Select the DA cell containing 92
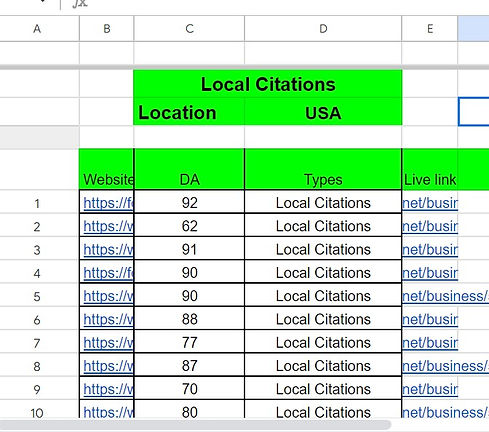The image size is (489, 432). click(x=189, y=202)
